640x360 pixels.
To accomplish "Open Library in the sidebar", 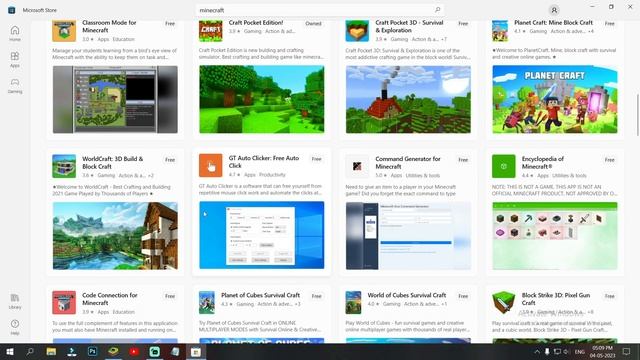I will [15, 301].
